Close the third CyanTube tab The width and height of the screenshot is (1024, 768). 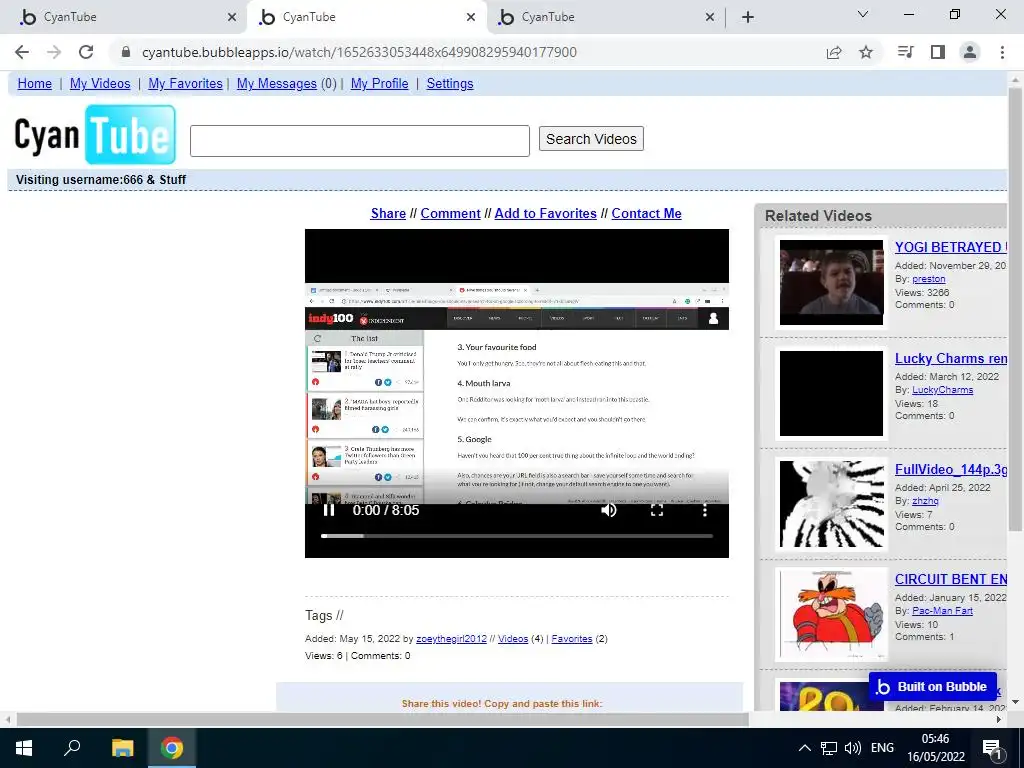coord(710,18)
